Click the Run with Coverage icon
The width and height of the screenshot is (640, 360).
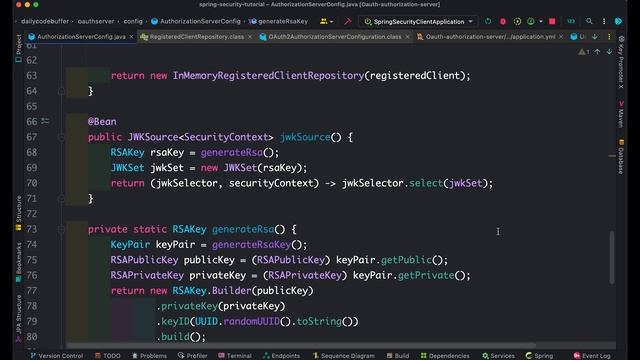517,21
